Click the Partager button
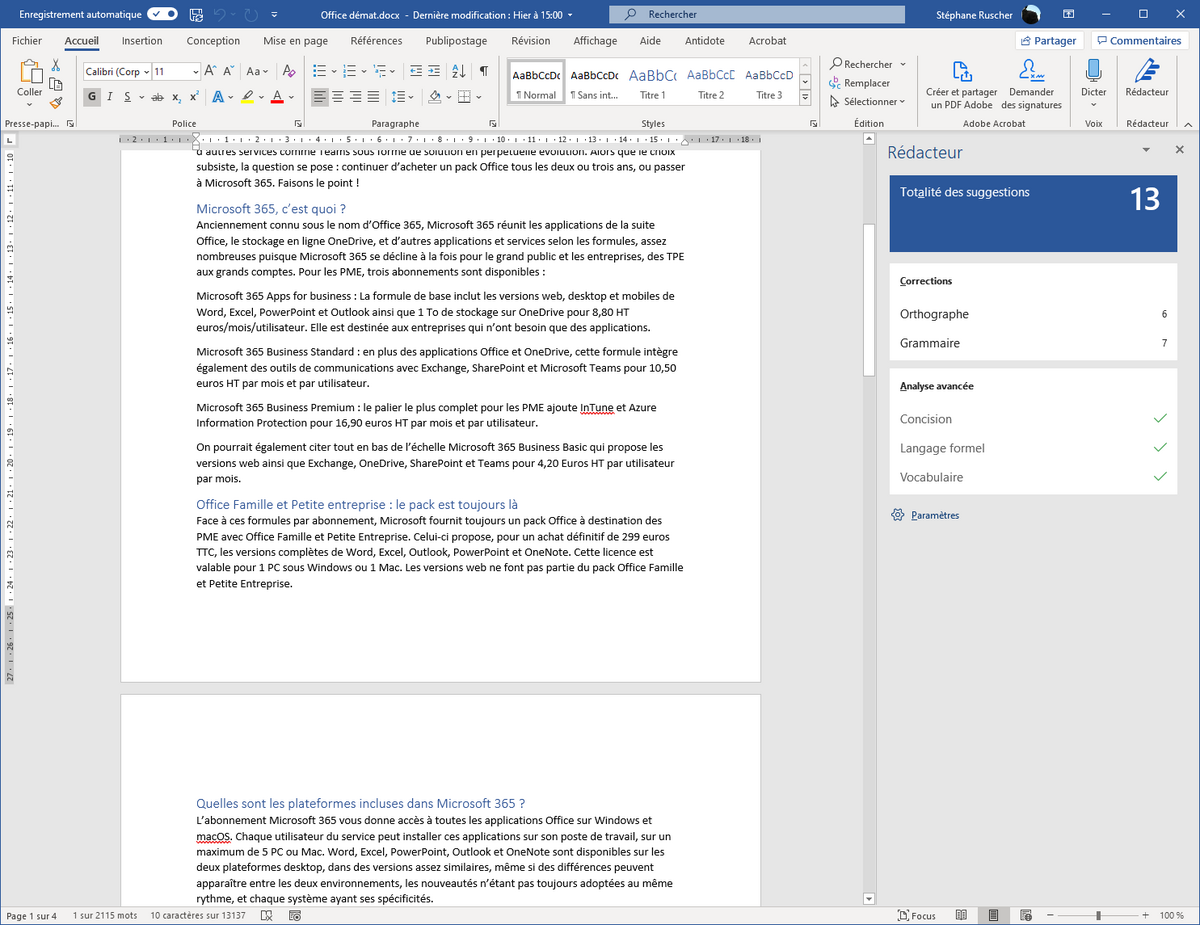Screen dimensions: 1200x925 (x=1049, y=41)
